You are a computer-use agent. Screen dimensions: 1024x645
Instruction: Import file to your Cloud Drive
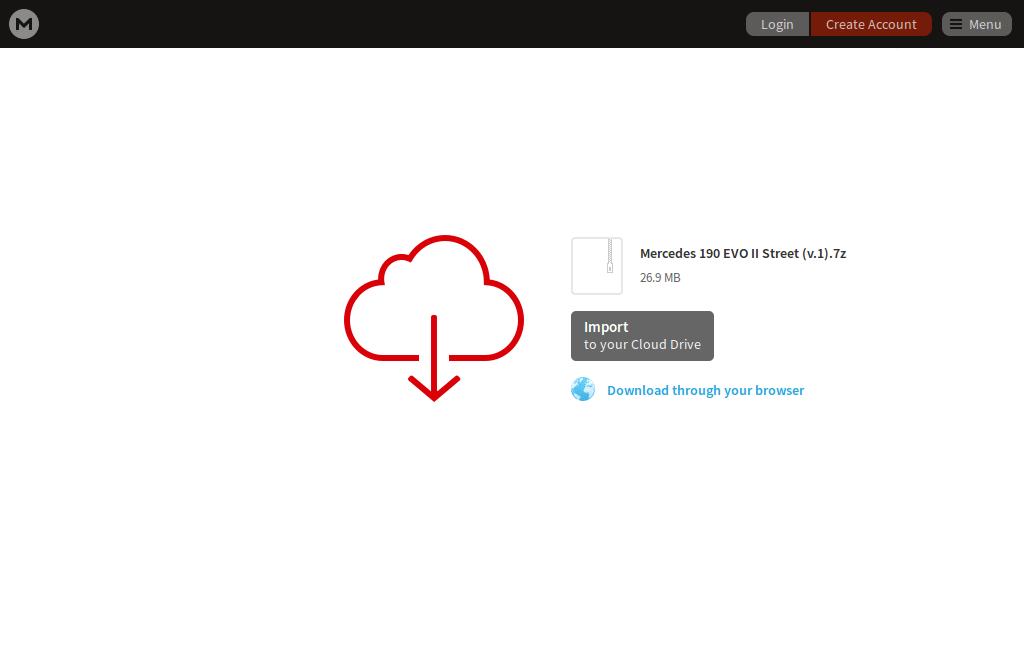tap(642, 336)
